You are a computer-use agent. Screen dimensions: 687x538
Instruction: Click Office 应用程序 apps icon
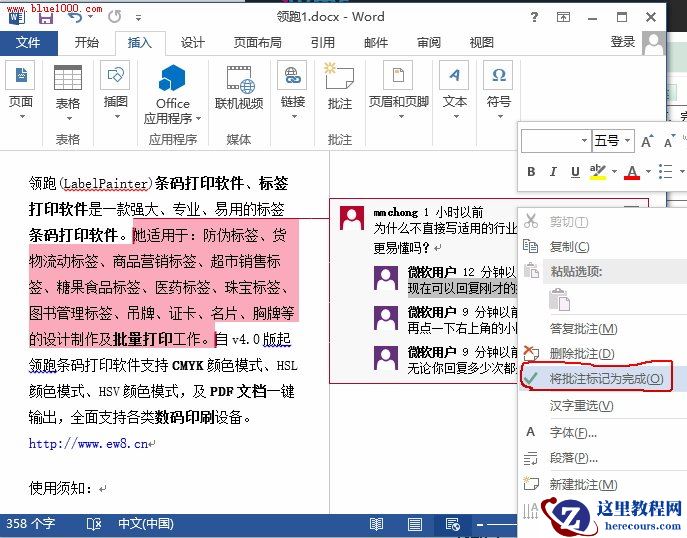point(173,94)
